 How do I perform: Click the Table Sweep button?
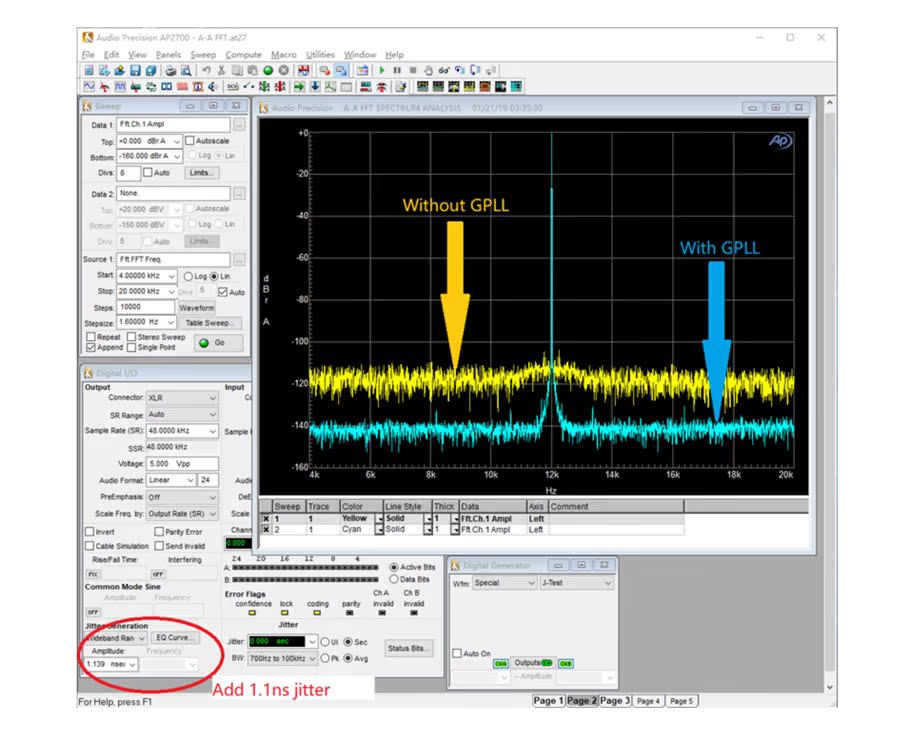point(208,323)
